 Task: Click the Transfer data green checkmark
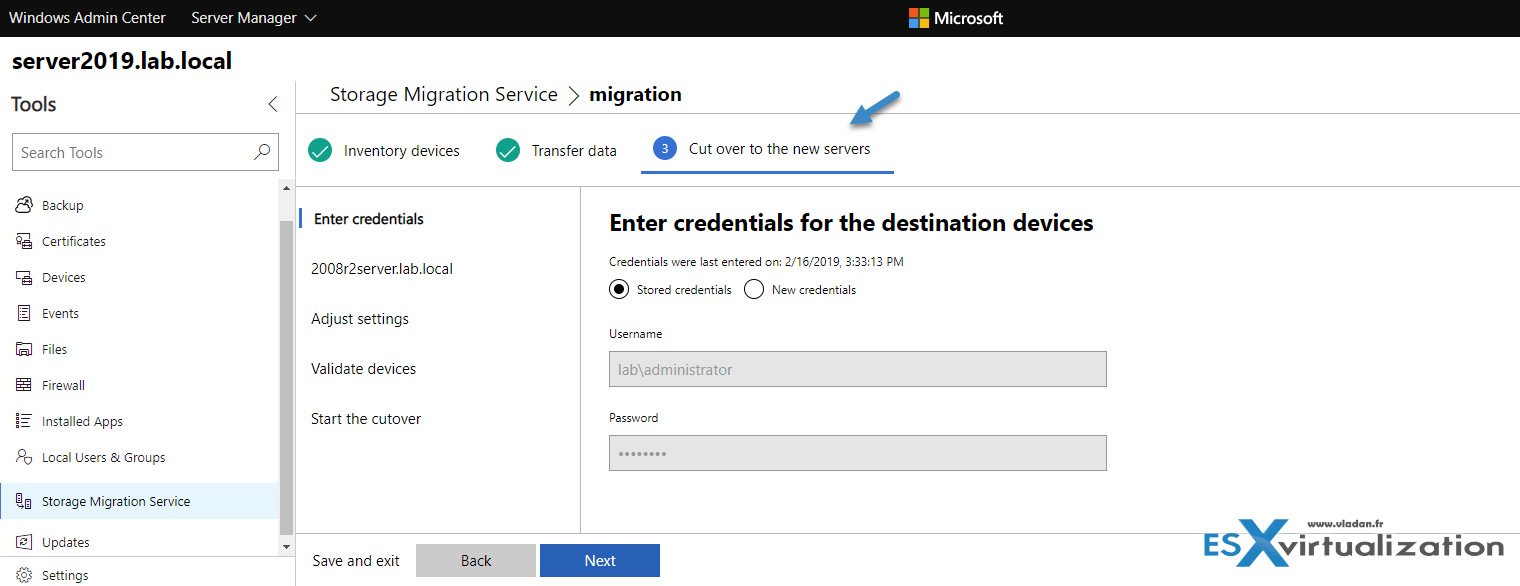tap(508, 150)
